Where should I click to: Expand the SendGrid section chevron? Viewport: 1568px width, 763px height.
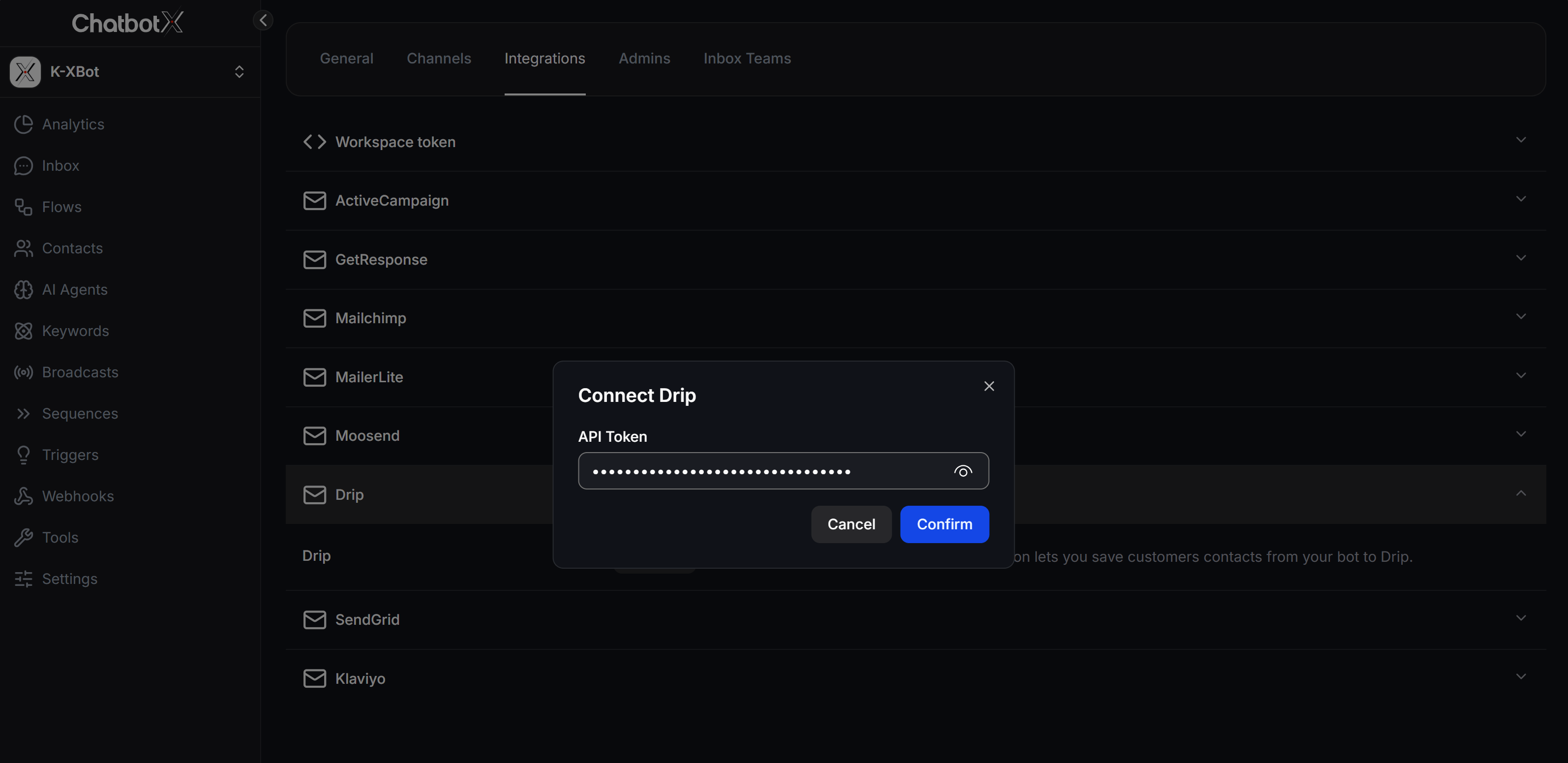click(1520, 618)
